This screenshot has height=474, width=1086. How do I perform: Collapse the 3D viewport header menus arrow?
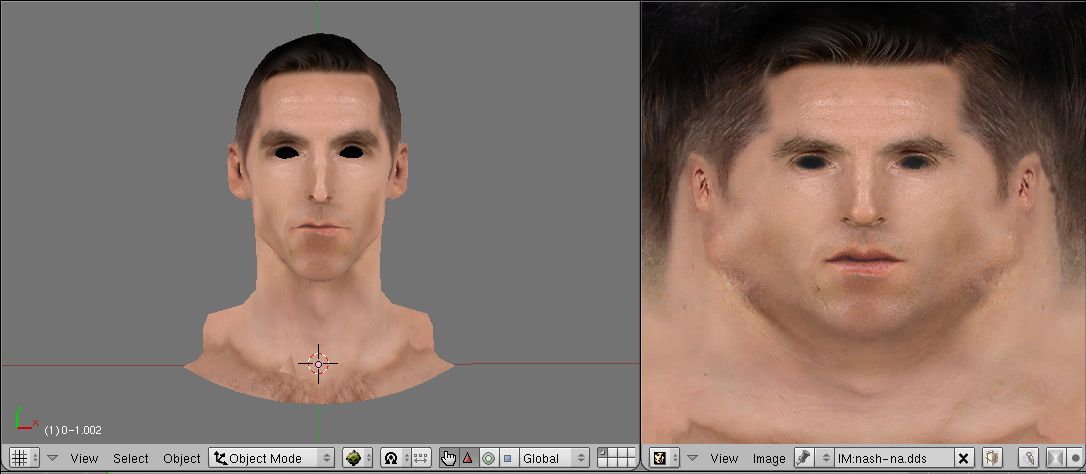pyautogui.click(x=53, y=458)
